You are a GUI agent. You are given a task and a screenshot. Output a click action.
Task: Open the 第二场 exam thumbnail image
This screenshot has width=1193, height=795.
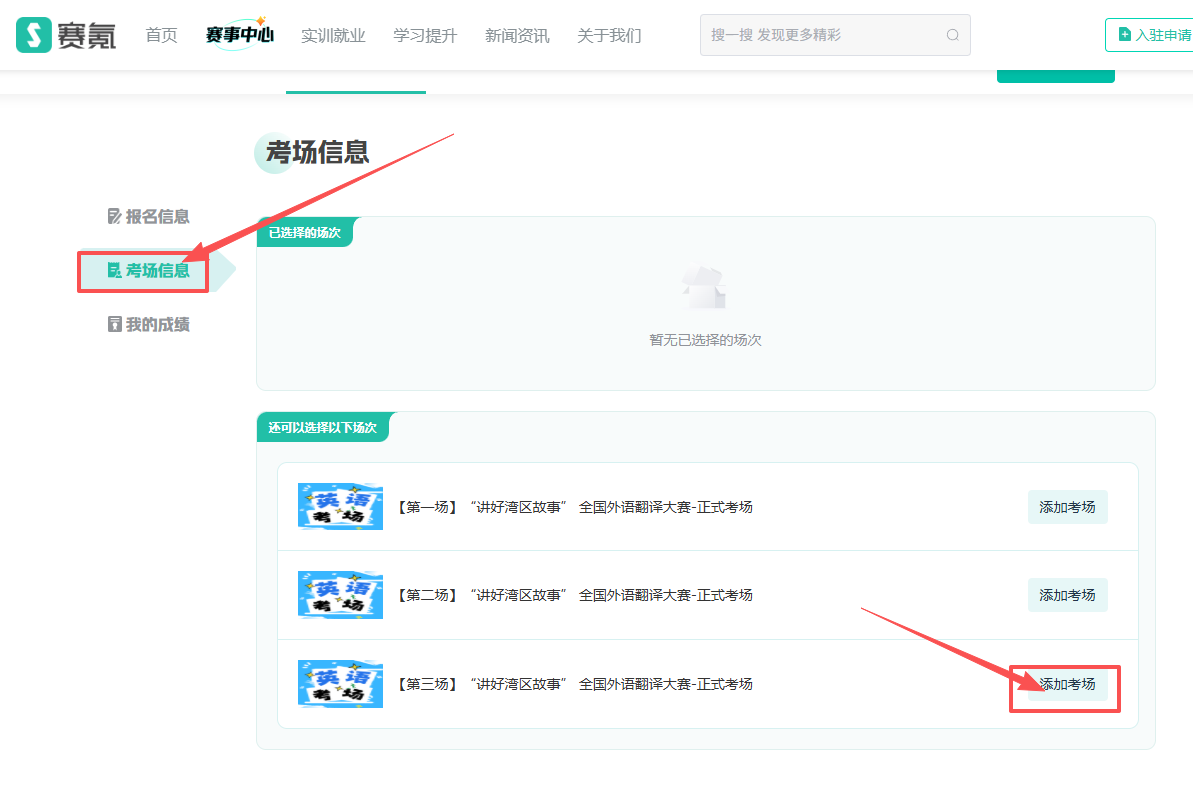pos(340,595)
